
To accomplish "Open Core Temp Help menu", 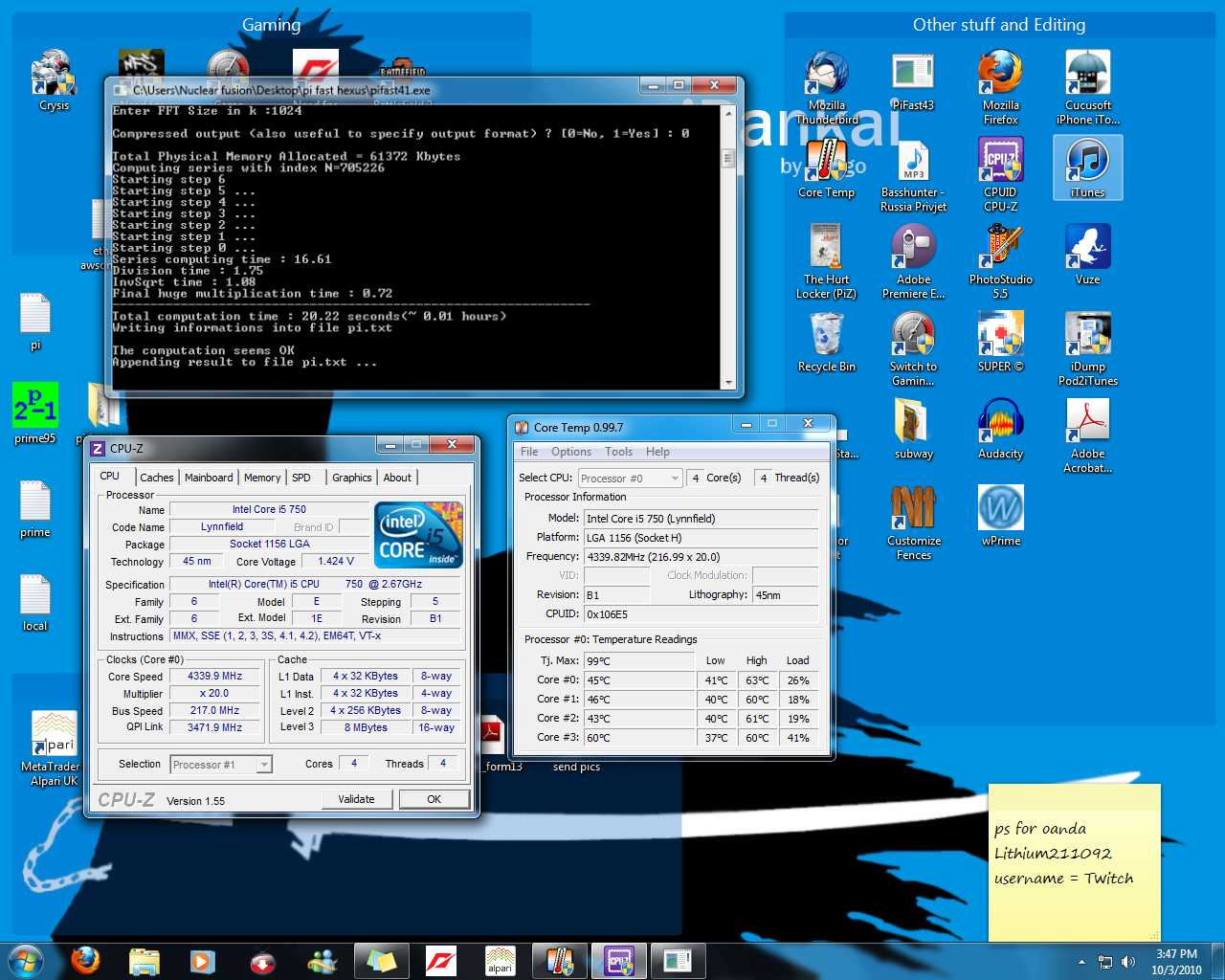I will tap(657, 452).
